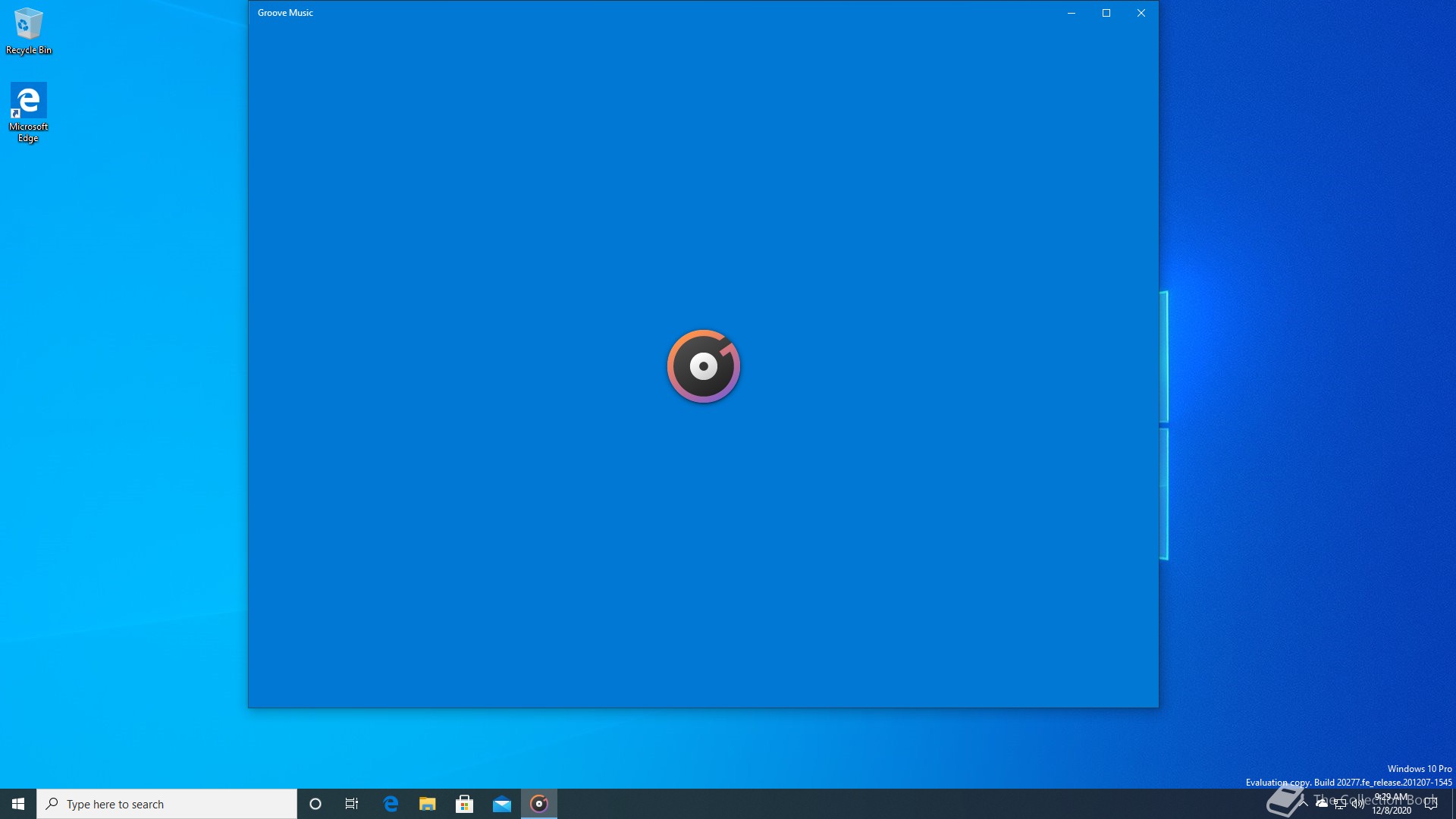1456x819 pixels.
Task: Open Groove Music from the taskbar
Action: [538, 804]
